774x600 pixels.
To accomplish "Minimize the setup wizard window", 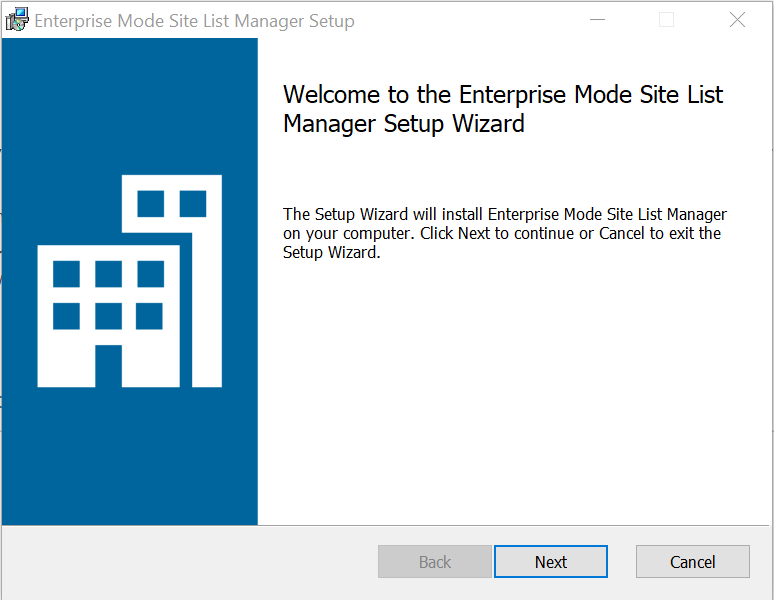I will [597, 20].
